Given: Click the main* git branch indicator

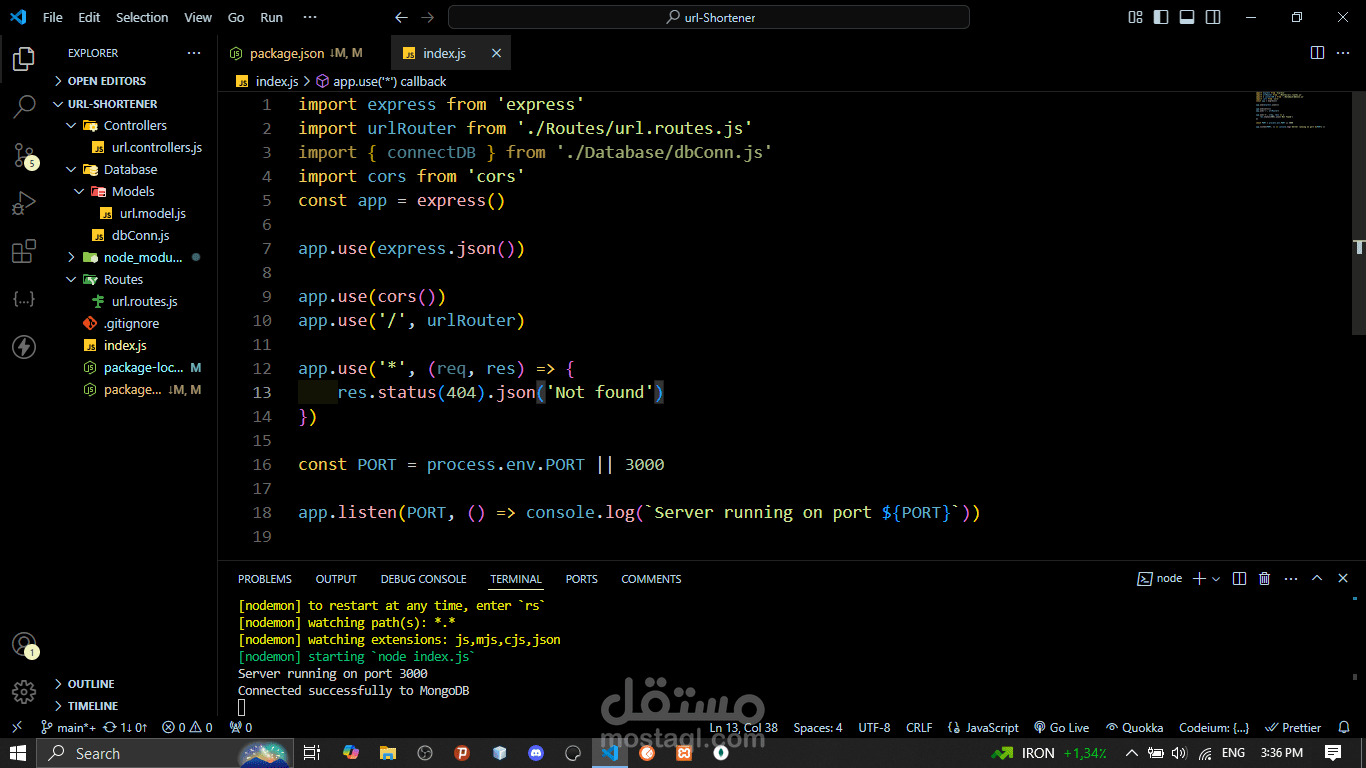Looking at the screenshot, I should [x=68, y=727].
